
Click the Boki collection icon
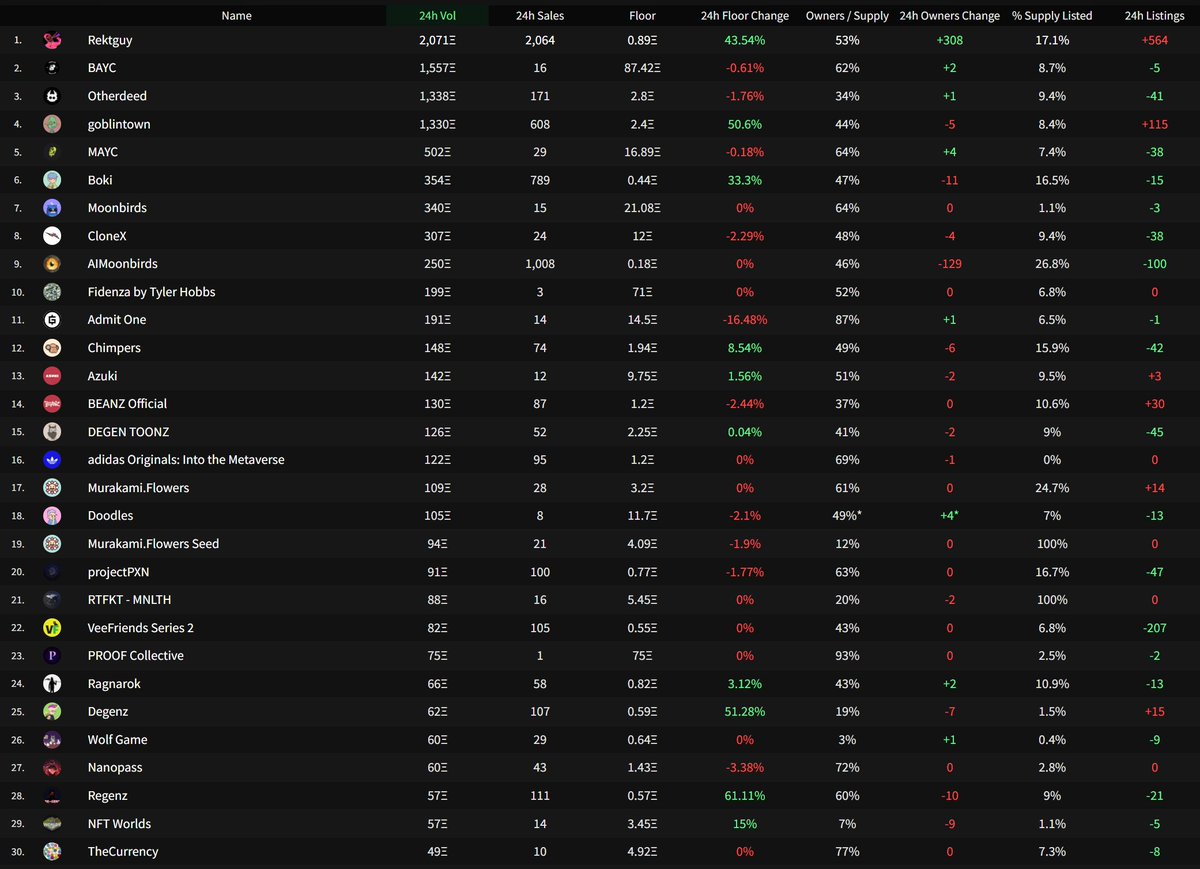(52, 180)
